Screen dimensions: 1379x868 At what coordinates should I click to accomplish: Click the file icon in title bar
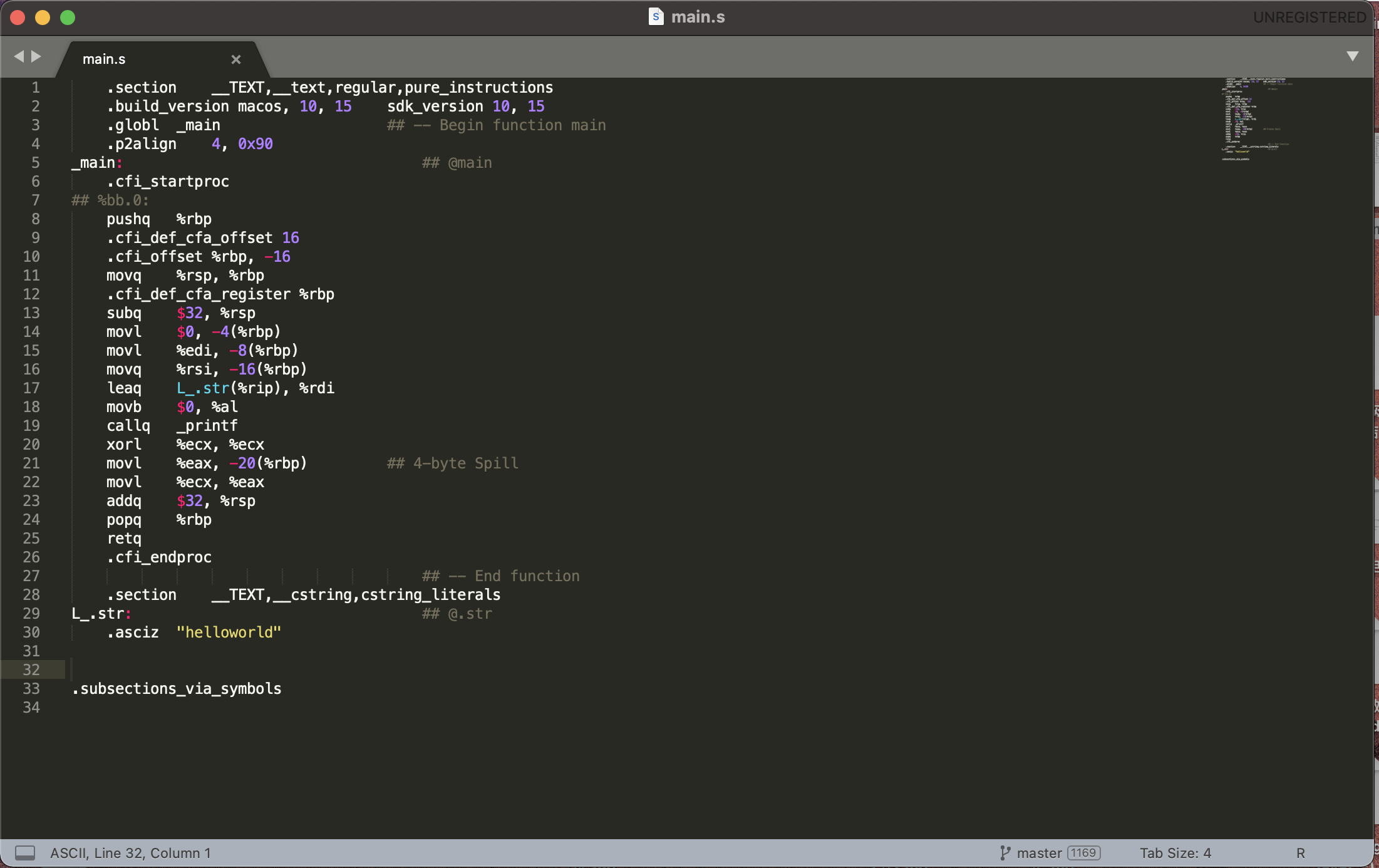(656, 17)
